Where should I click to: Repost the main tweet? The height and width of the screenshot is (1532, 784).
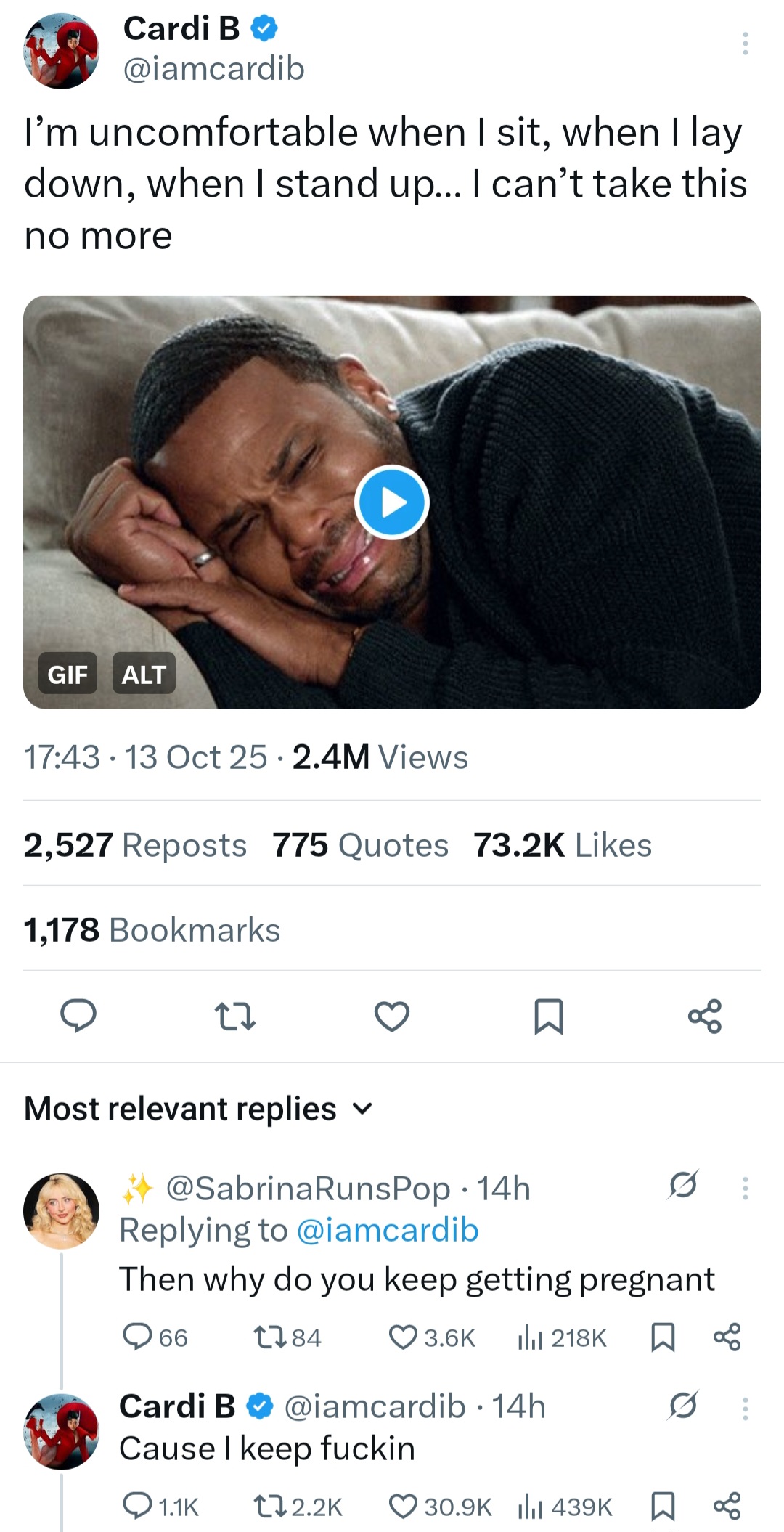click(236, 1016)
